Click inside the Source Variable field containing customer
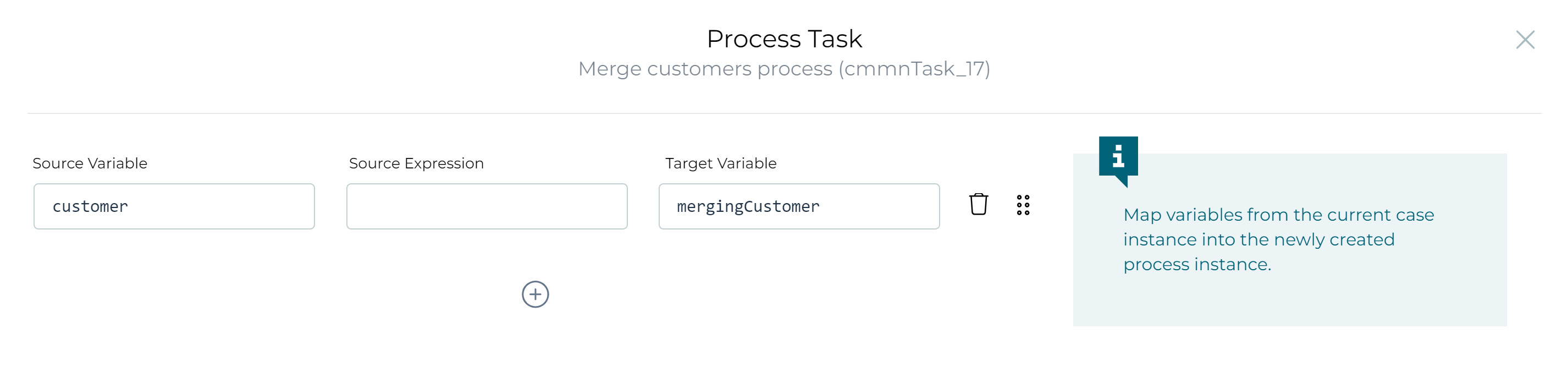 pos(174,206)
